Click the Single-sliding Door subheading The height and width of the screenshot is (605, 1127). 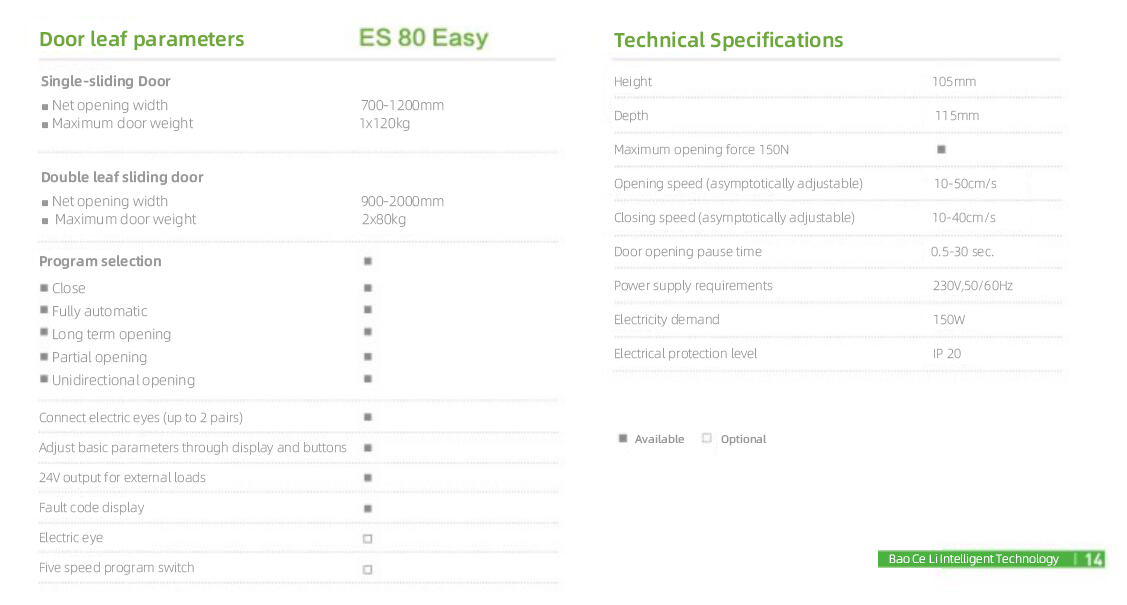106,81
